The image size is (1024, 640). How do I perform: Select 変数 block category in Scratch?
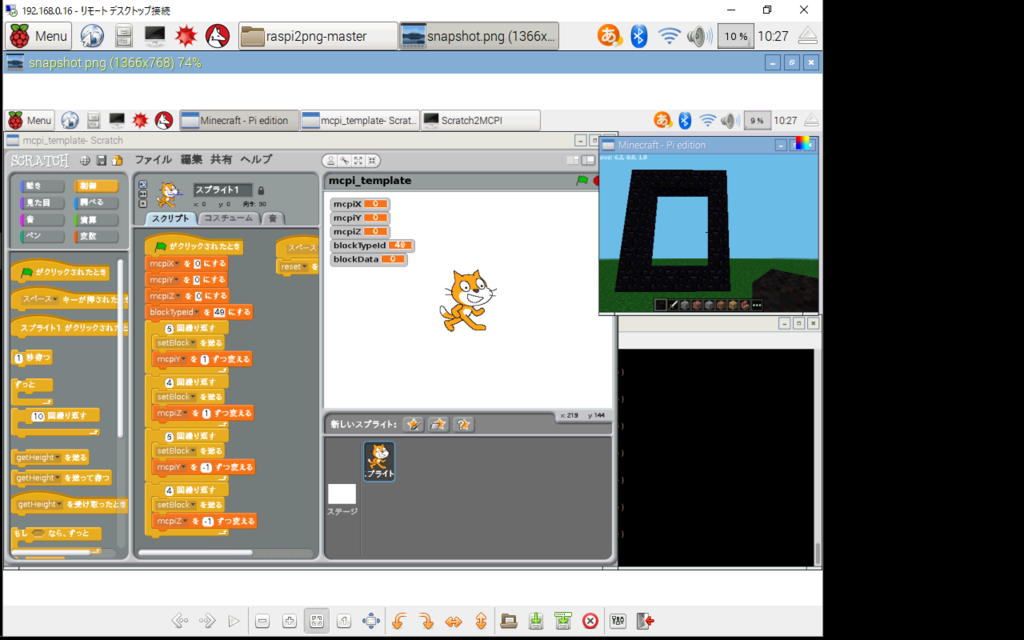click(97, 236)
